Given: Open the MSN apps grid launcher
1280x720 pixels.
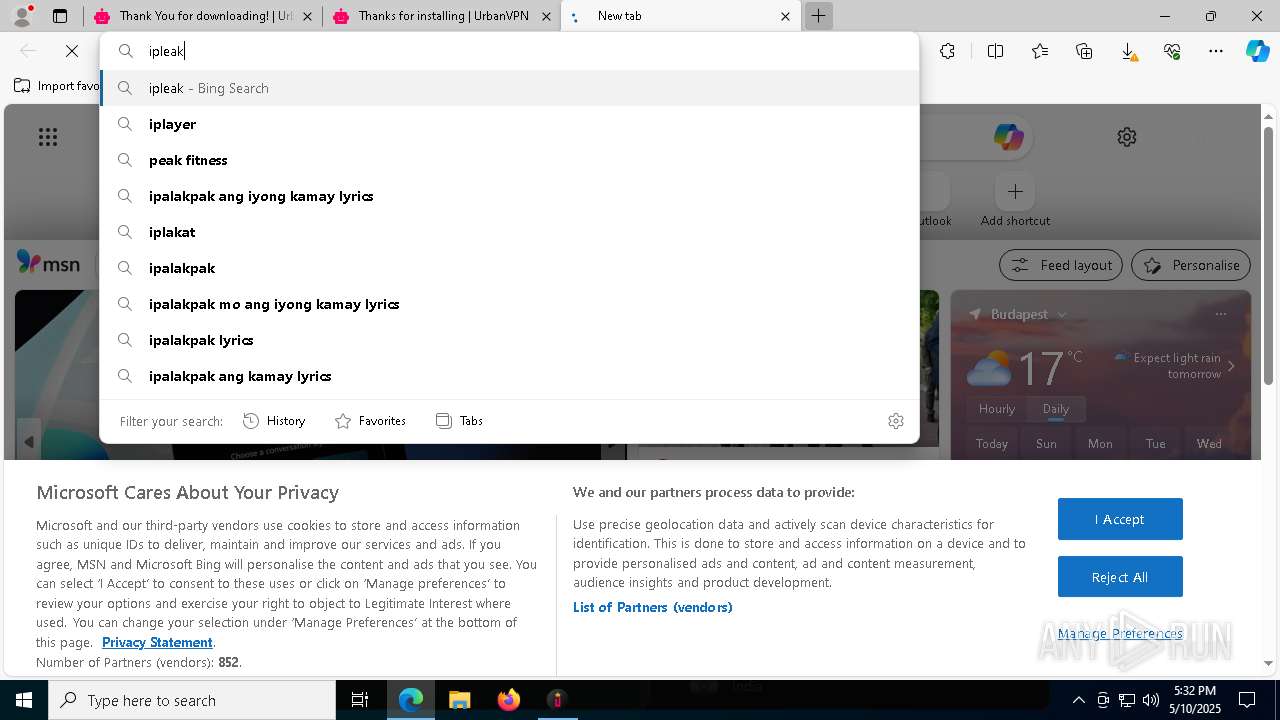Looking at the screenshot, I should tap(48, 137).
